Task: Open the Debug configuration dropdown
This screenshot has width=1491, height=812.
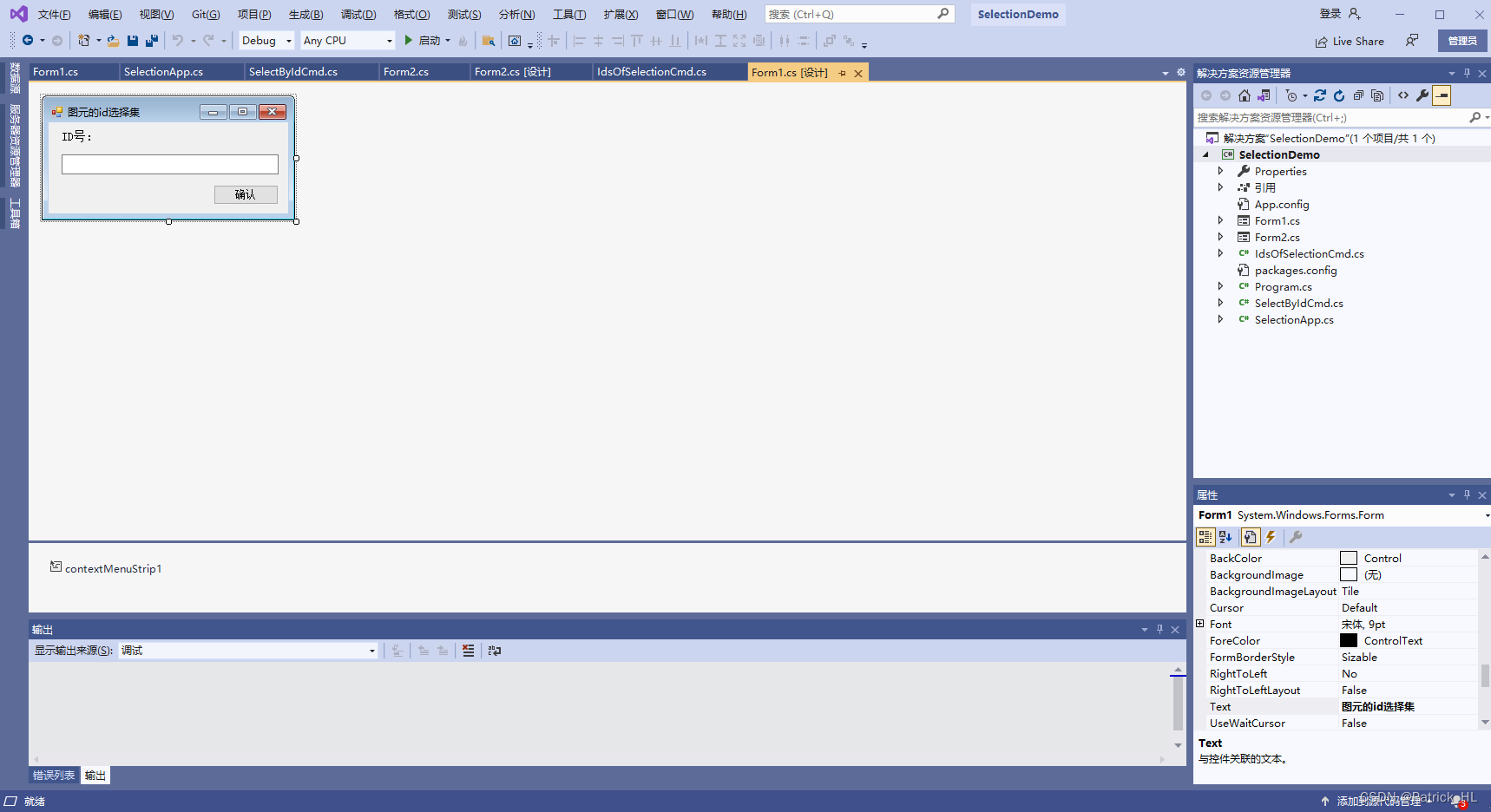Action: click(266, 41)
